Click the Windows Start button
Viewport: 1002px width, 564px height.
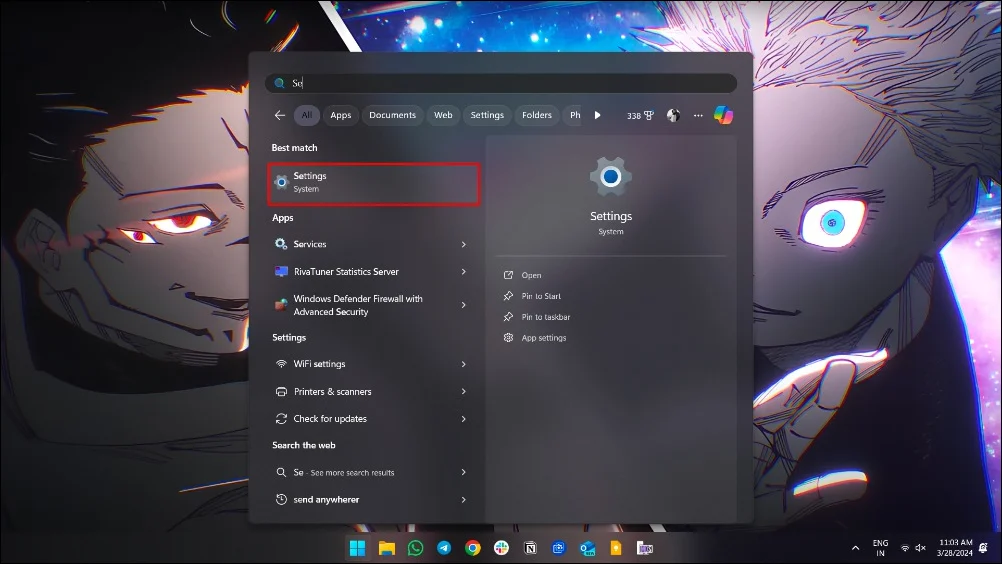pyautogui.click(x=358, y=548)
